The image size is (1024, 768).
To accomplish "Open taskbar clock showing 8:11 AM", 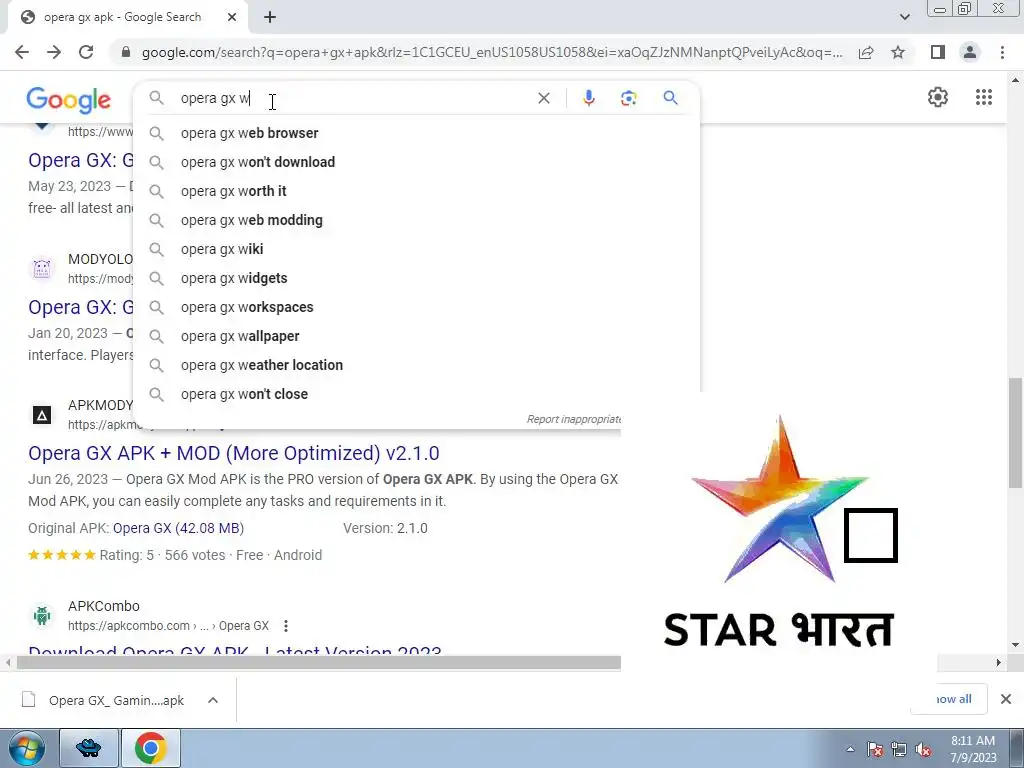I will 973,749.
